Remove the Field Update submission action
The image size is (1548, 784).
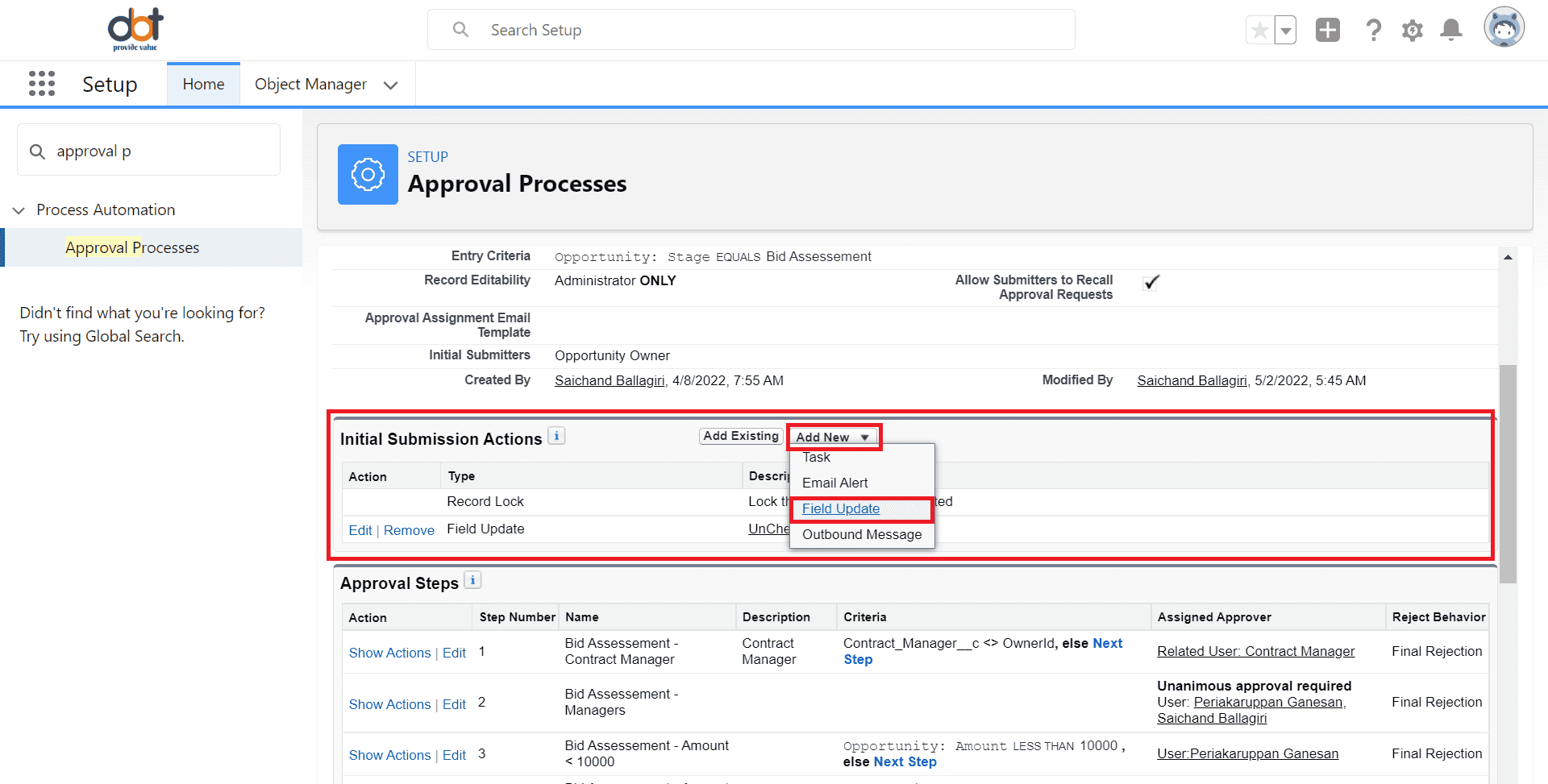point(409,530)
